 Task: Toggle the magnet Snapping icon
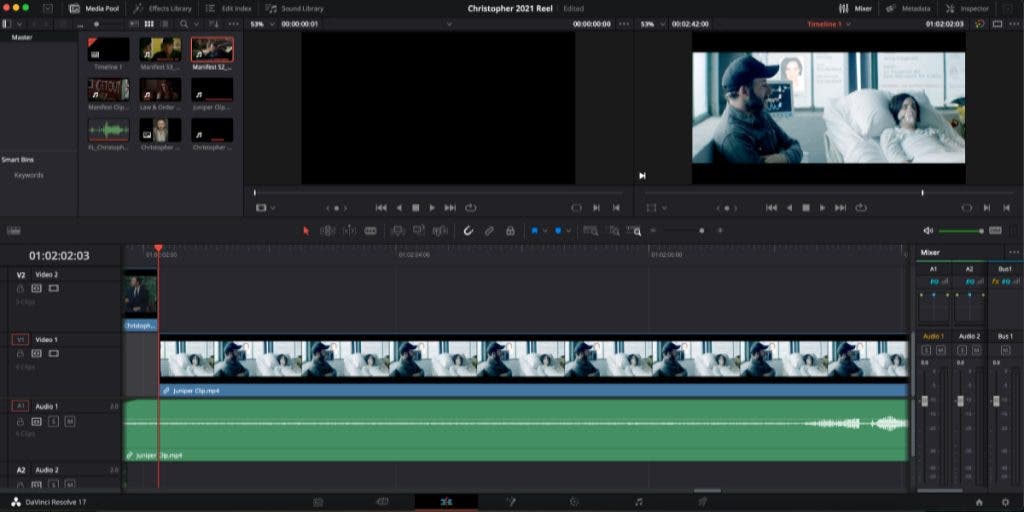click(x=468, y=231)
